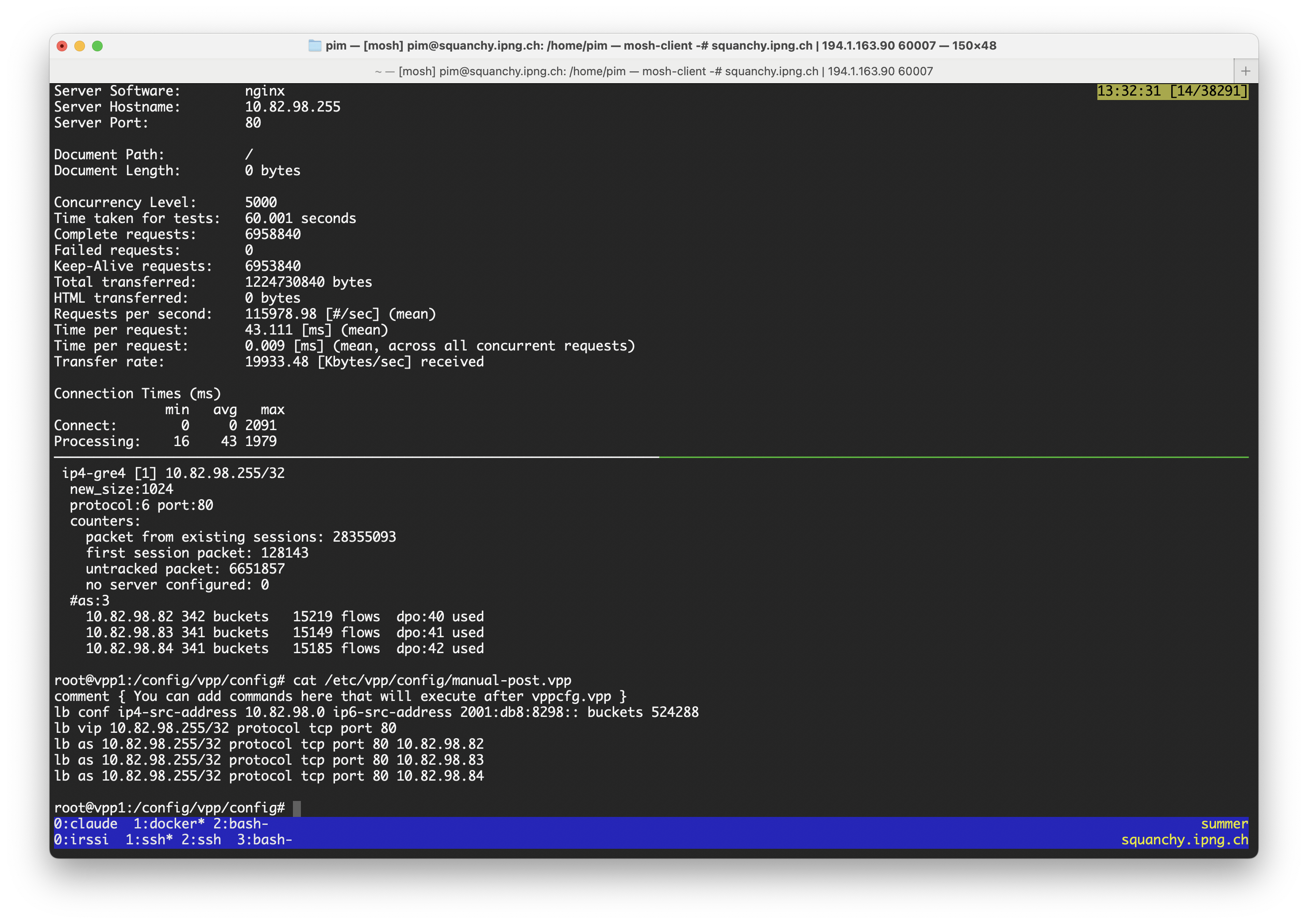Click the tmux pane divider line
The height and width of the screenshot is (924, 1308).
pyautogui.click(x=650, y=457)
